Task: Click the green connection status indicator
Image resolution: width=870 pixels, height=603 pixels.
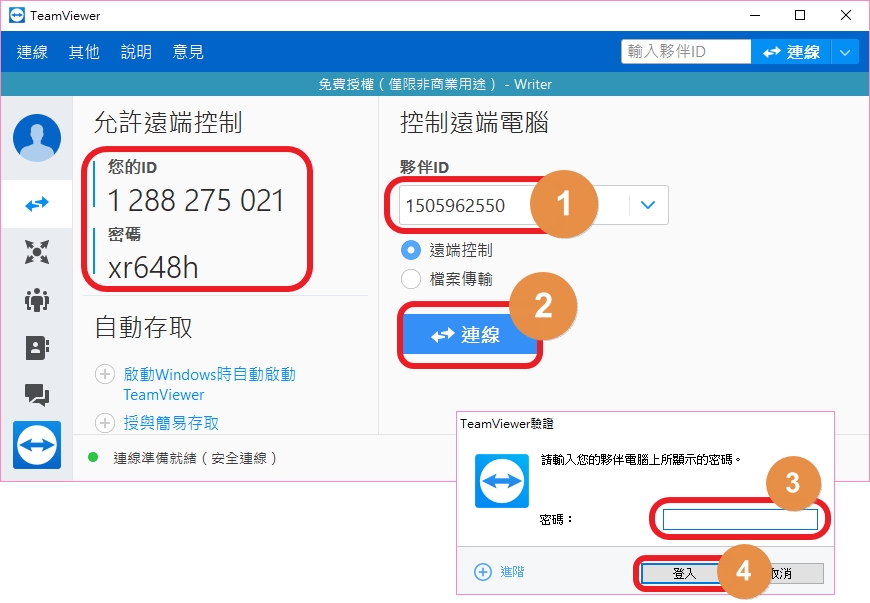Action: pos(93,457)
